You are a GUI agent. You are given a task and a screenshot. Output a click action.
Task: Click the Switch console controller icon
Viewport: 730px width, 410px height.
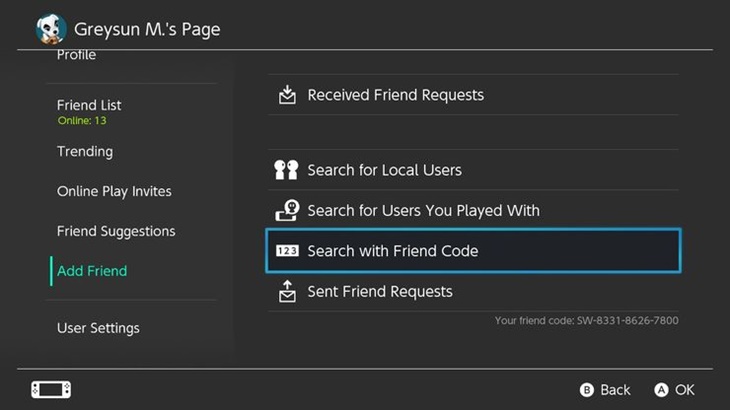click(51, 390)
